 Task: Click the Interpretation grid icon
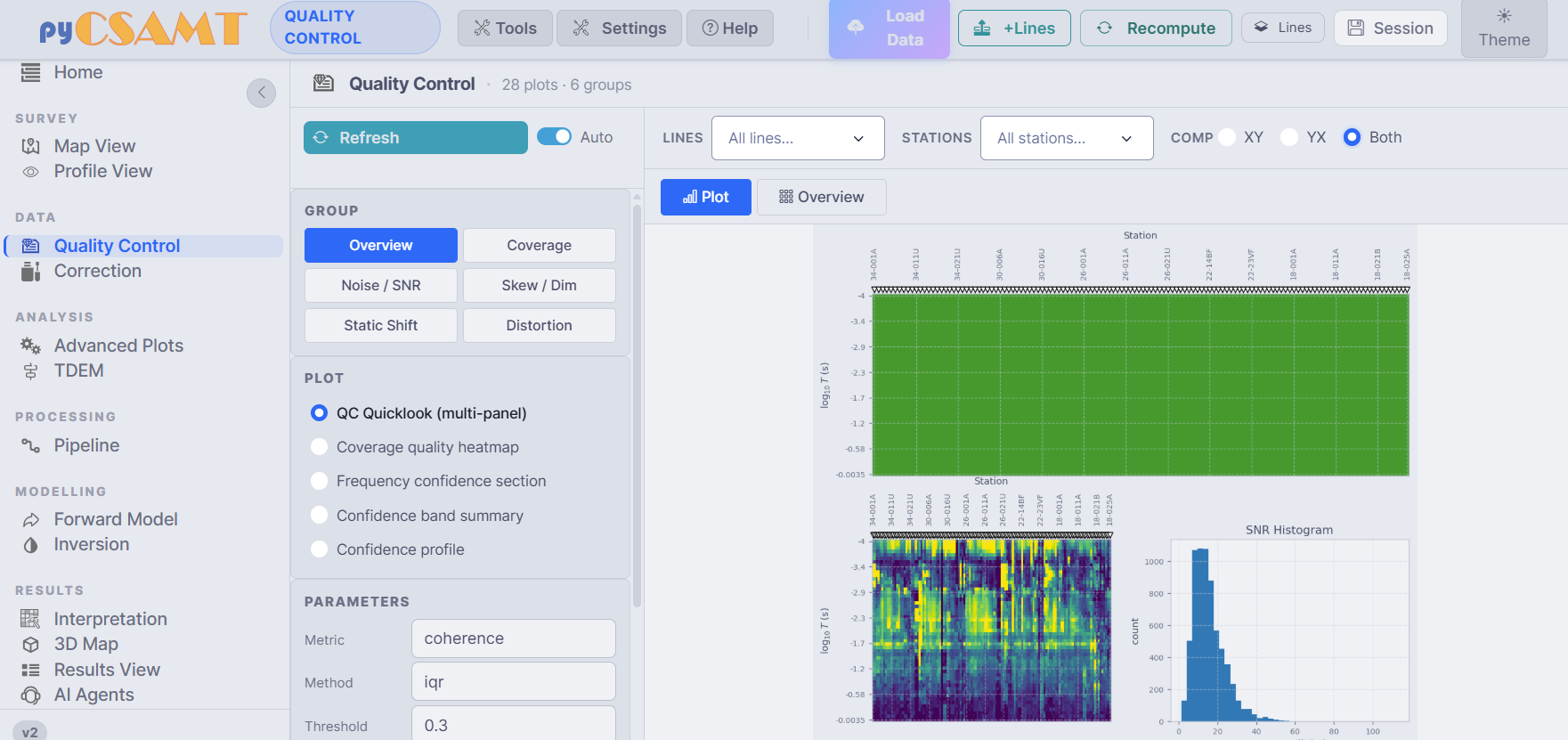point(31,619)
